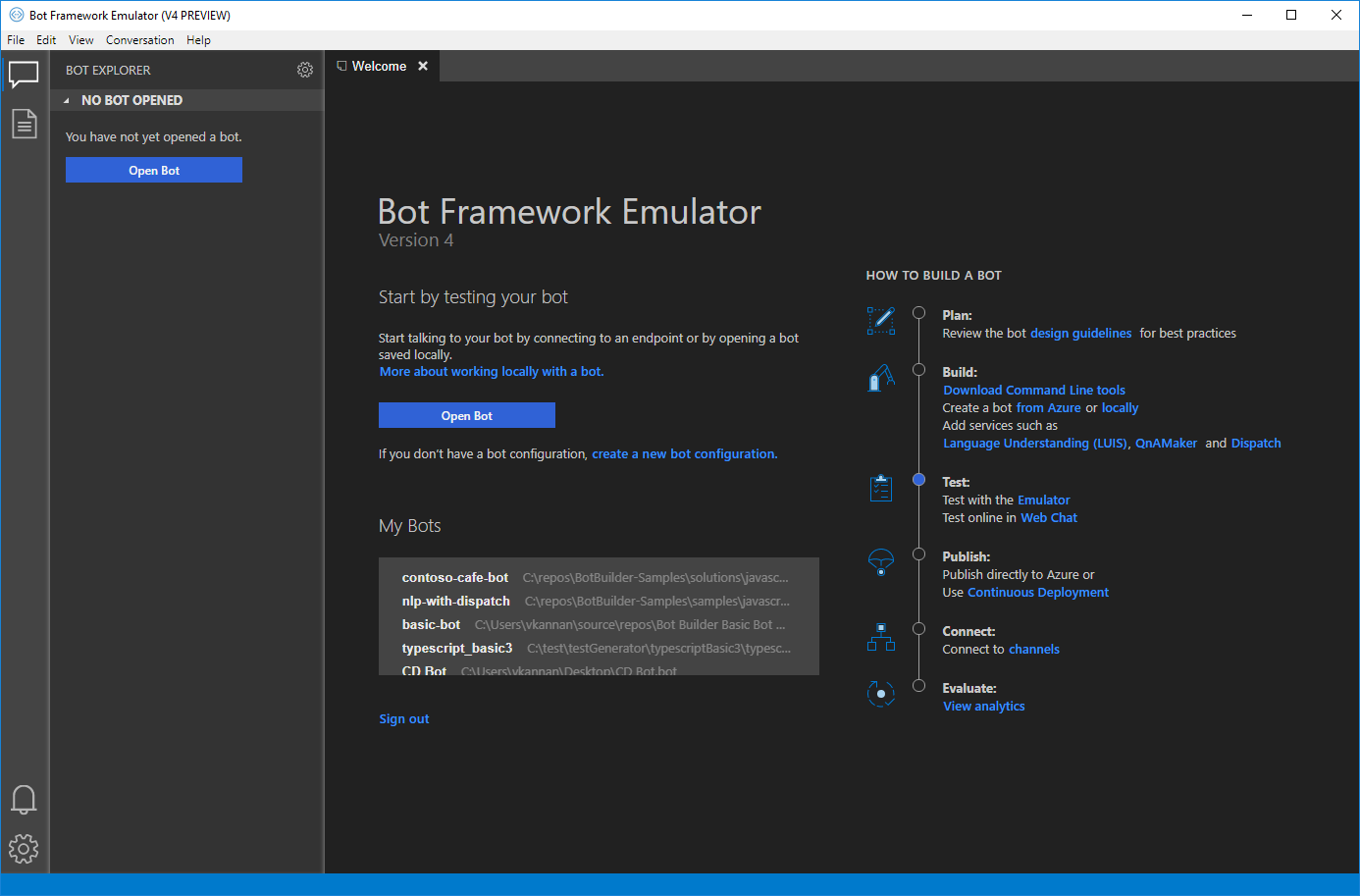Click the Build step robot arm icon

[881, 378]
